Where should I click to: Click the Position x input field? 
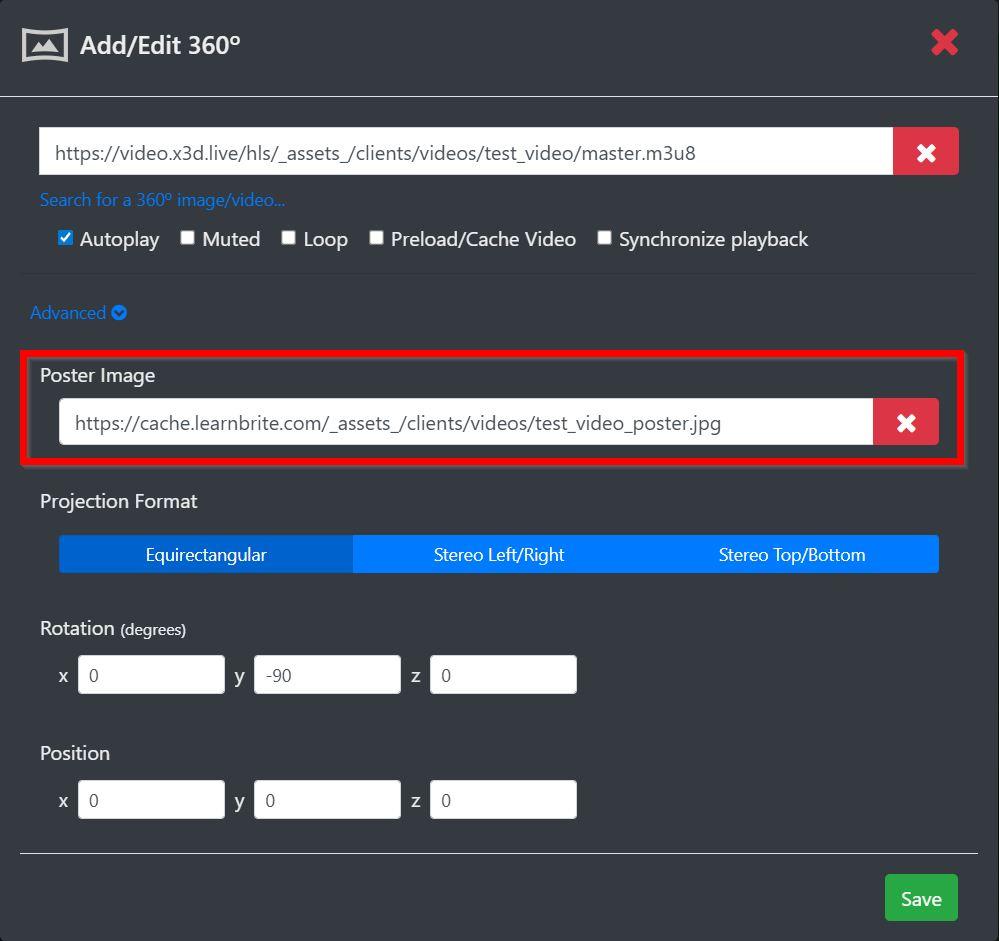click(152, 800)
